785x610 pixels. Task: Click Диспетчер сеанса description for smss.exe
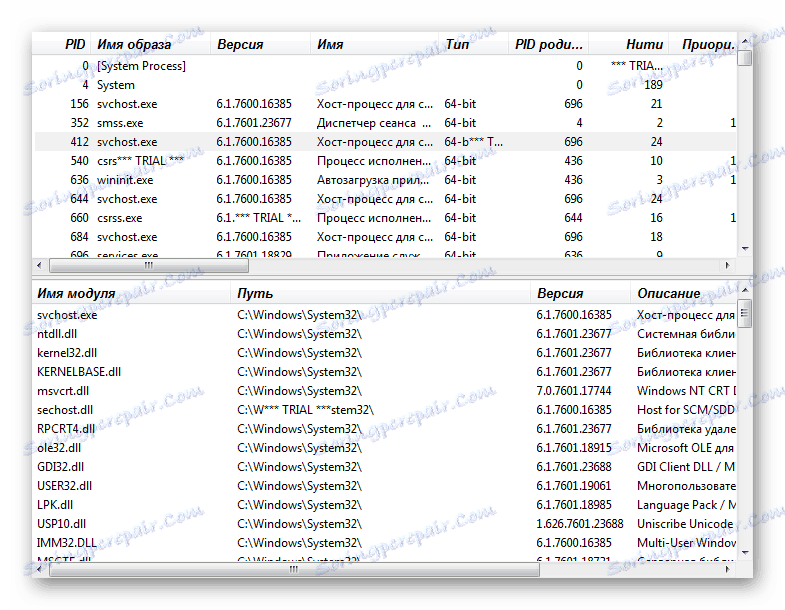tap(373, 123)
